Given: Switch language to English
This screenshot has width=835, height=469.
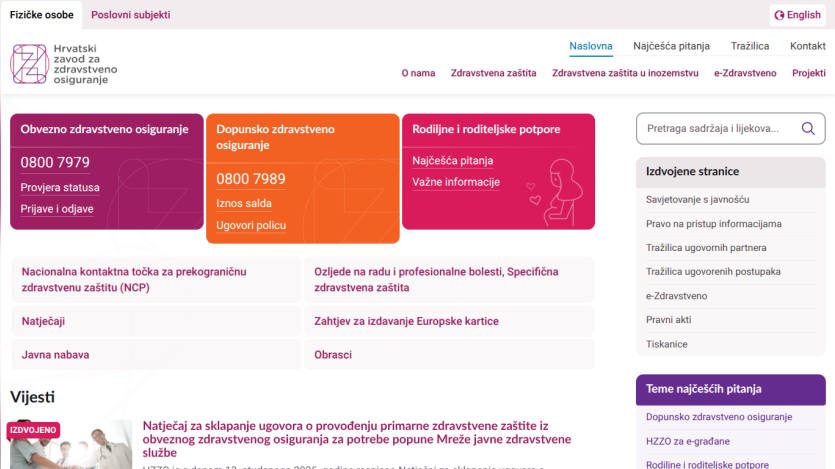Looking at the screenshot, I should [x=797, y=15].
